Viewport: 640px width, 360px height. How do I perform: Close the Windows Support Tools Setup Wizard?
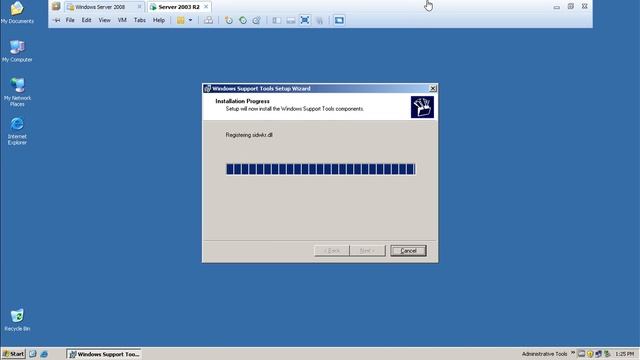click(x=433, y=88)
